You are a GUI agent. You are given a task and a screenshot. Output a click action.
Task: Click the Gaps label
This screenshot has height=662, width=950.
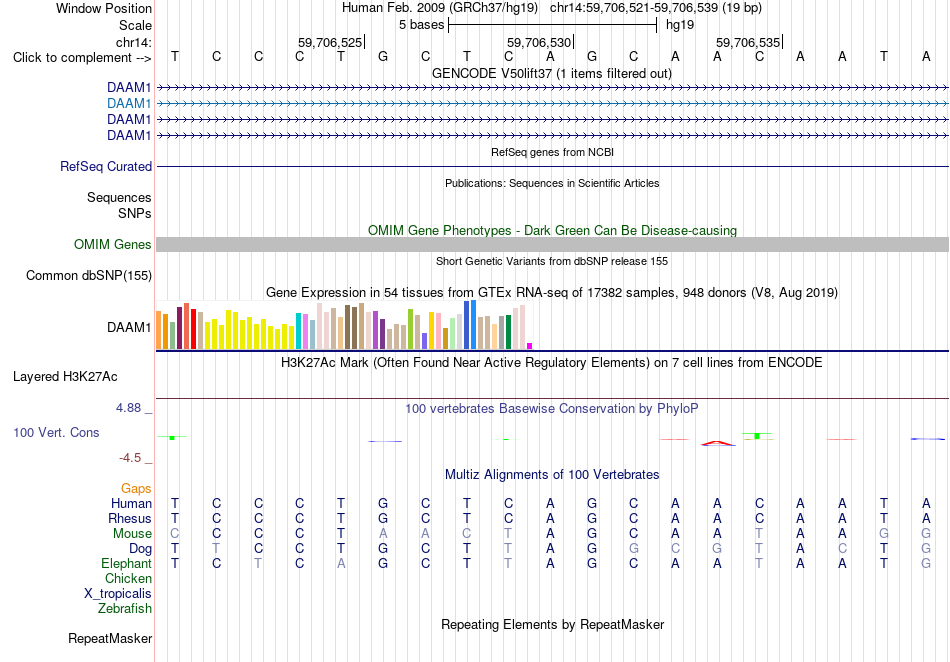point(136,488)
